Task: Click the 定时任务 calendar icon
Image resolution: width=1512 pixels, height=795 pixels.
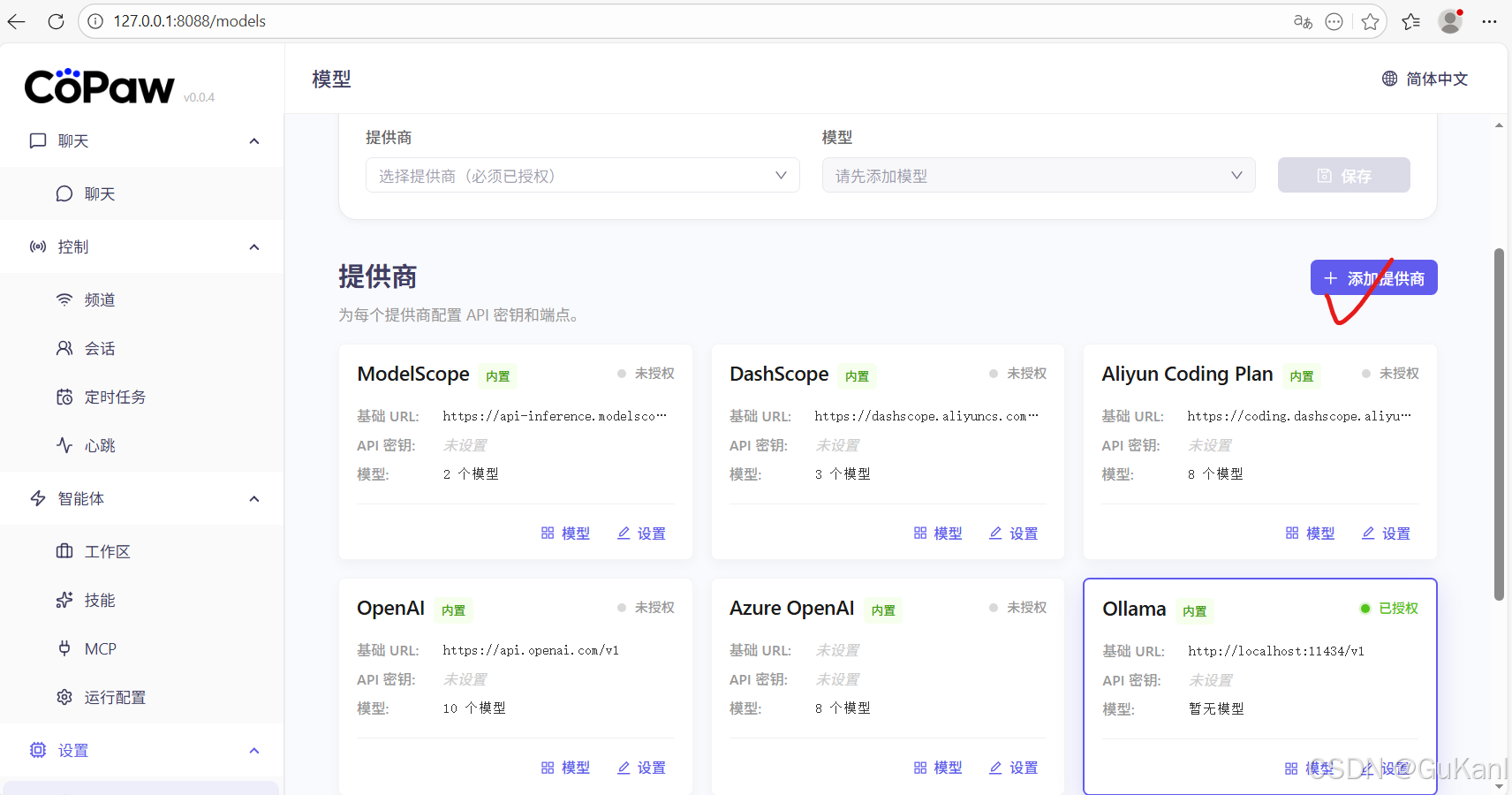Action: [64, 397]
